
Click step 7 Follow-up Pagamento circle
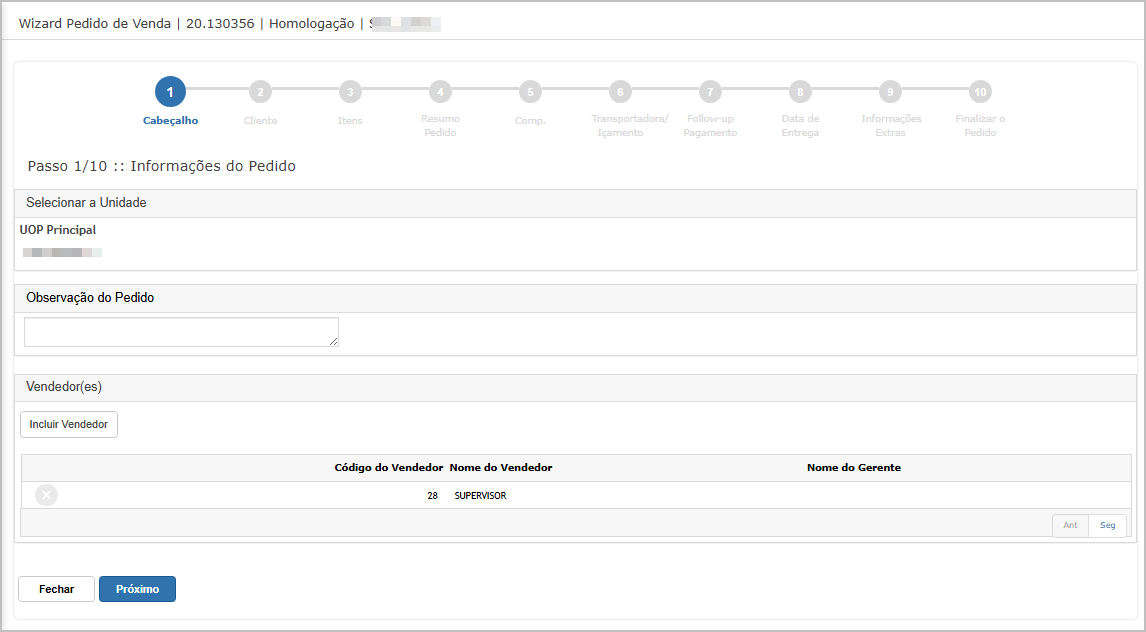tap(710, 92)
